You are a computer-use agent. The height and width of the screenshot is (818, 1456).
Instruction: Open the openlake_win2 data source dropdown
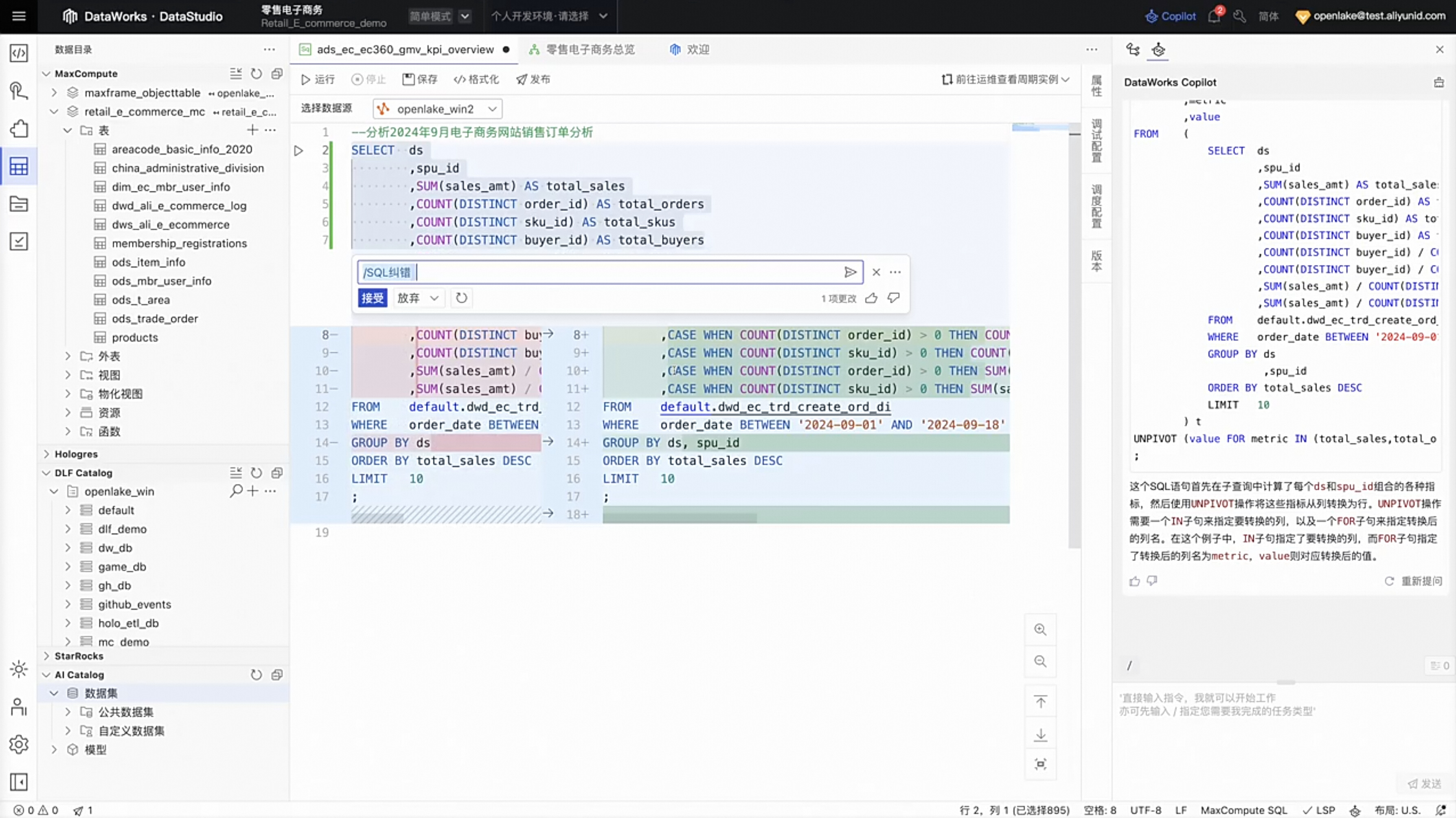pyautogui.click(x=437, y=109)
